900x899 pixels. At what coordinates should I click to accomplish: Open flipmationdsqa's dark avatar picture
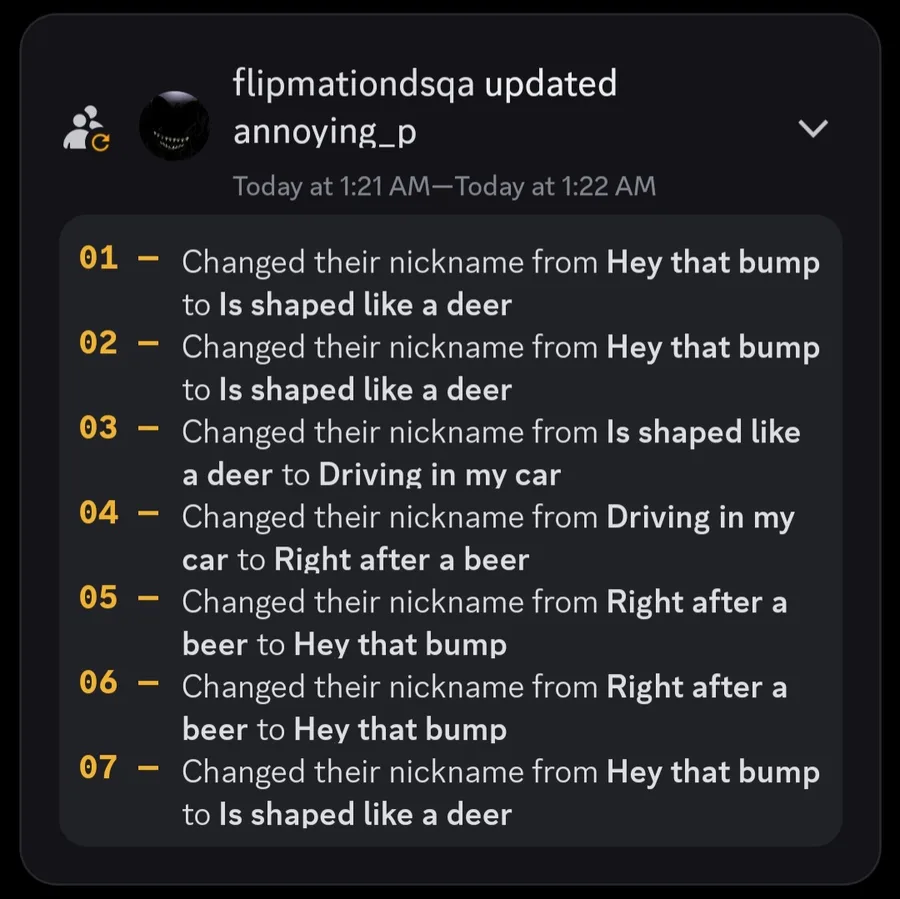(173, 127)
